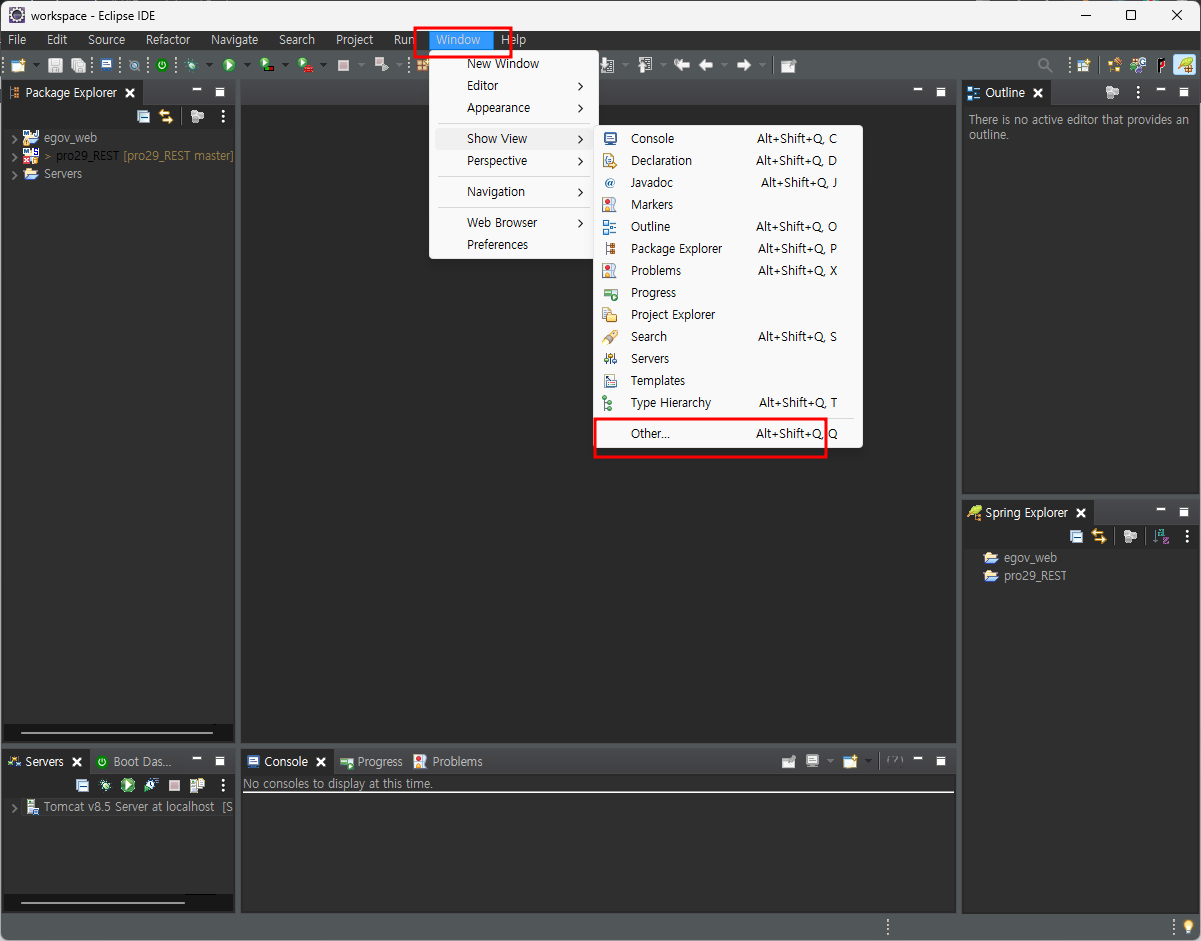Screen dimensions: 1201x941
Task: Open the Navigation submenu
Action: coord(514,192)
